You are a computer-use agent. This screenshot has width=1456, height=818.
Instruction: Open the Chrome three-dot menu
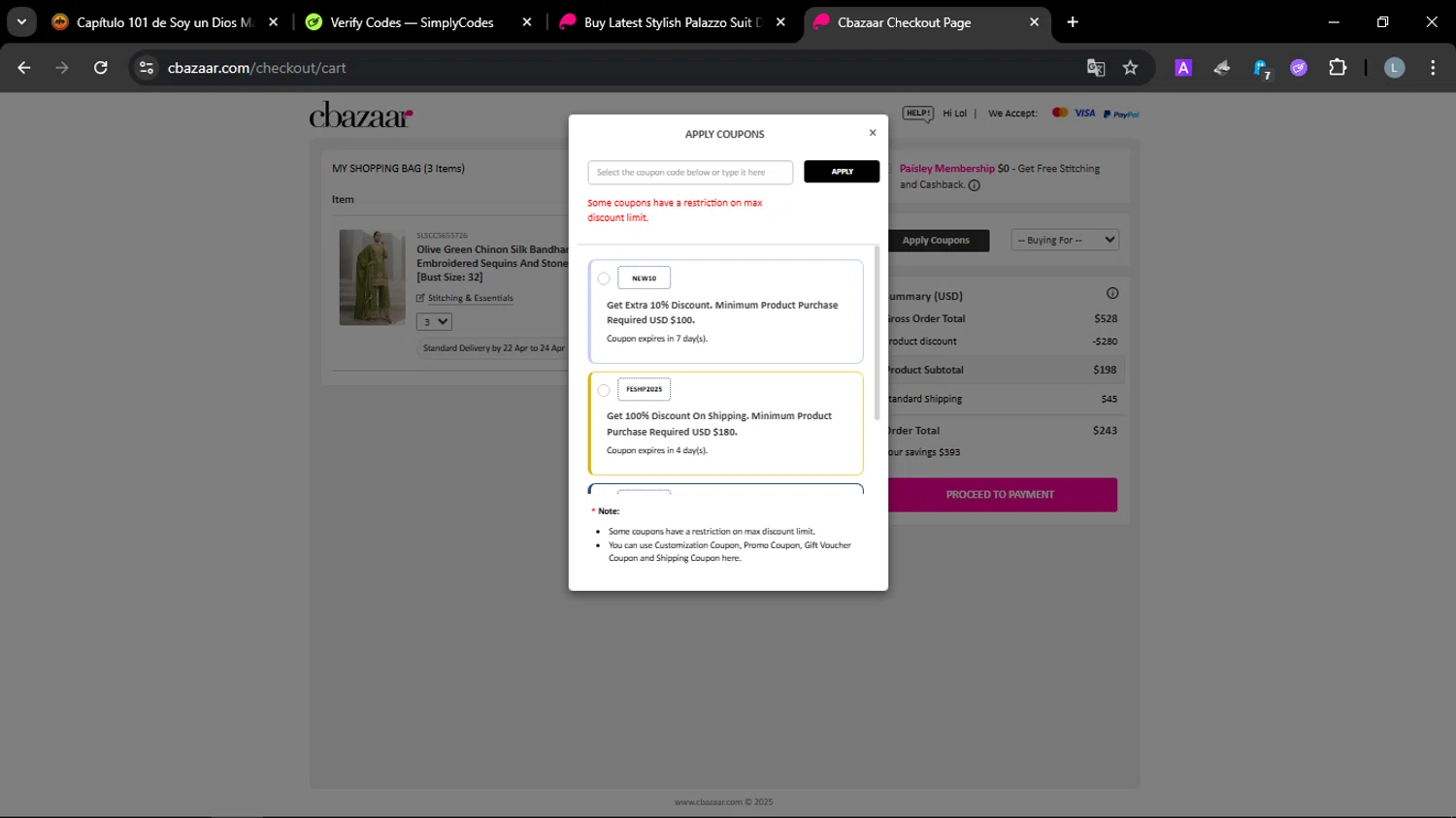1433,67
